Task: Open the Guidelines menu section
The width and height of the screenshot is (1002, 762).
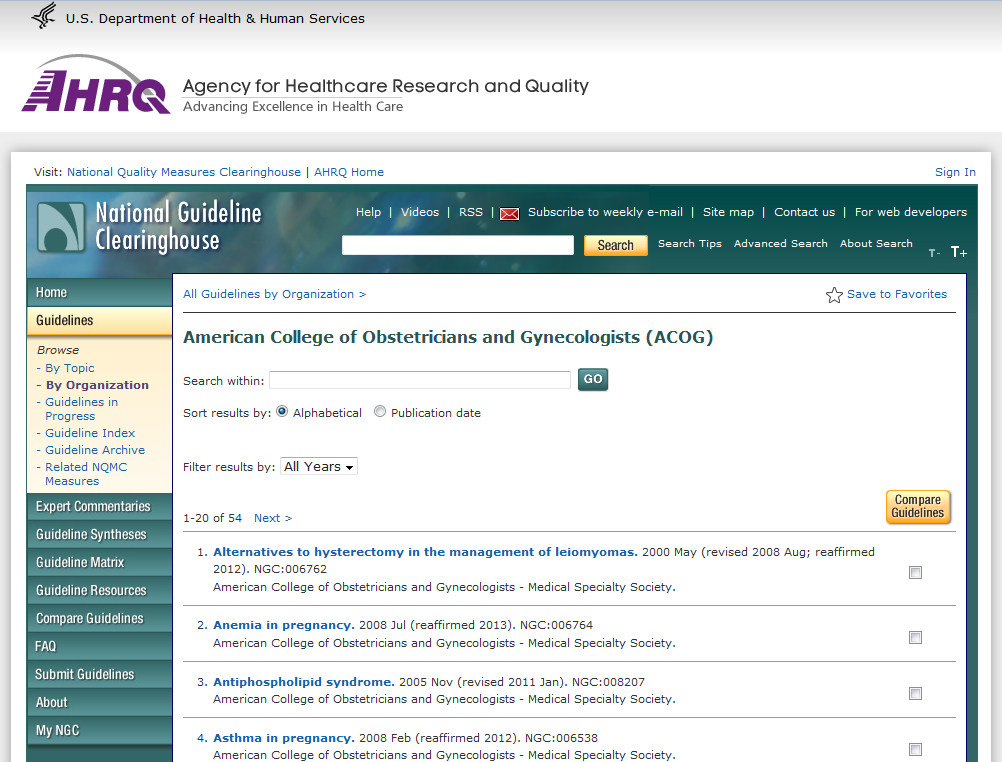Action: pos(100,321)
